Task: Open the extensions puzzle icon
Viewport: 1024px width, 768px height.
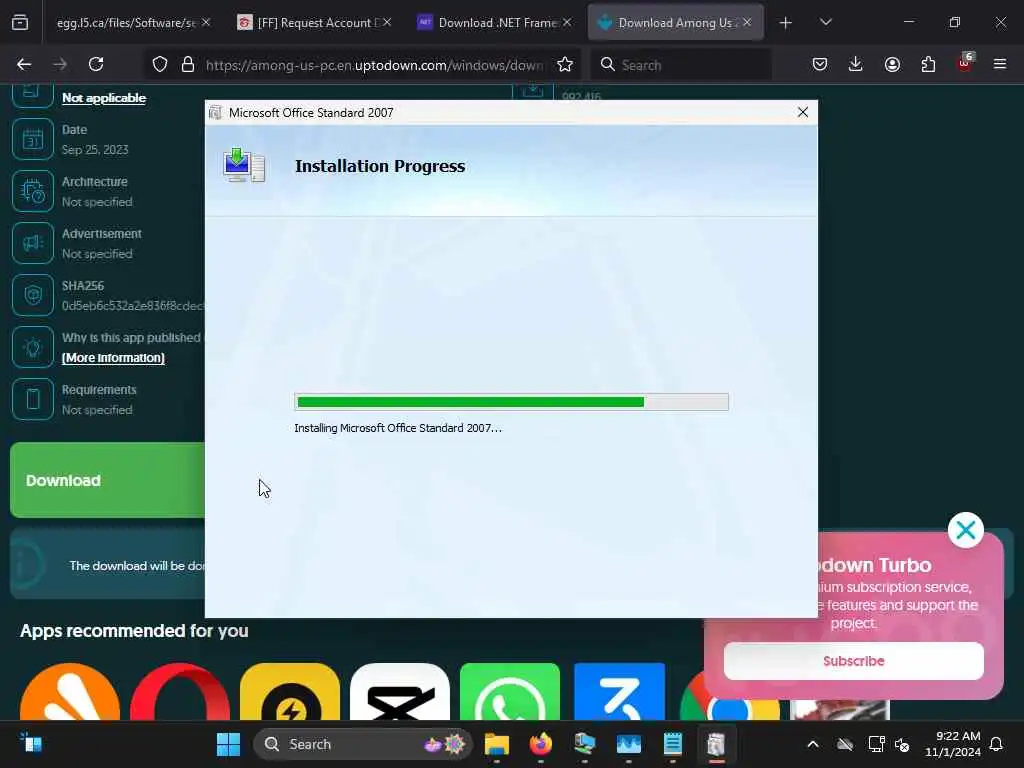Action: (928, 64)
